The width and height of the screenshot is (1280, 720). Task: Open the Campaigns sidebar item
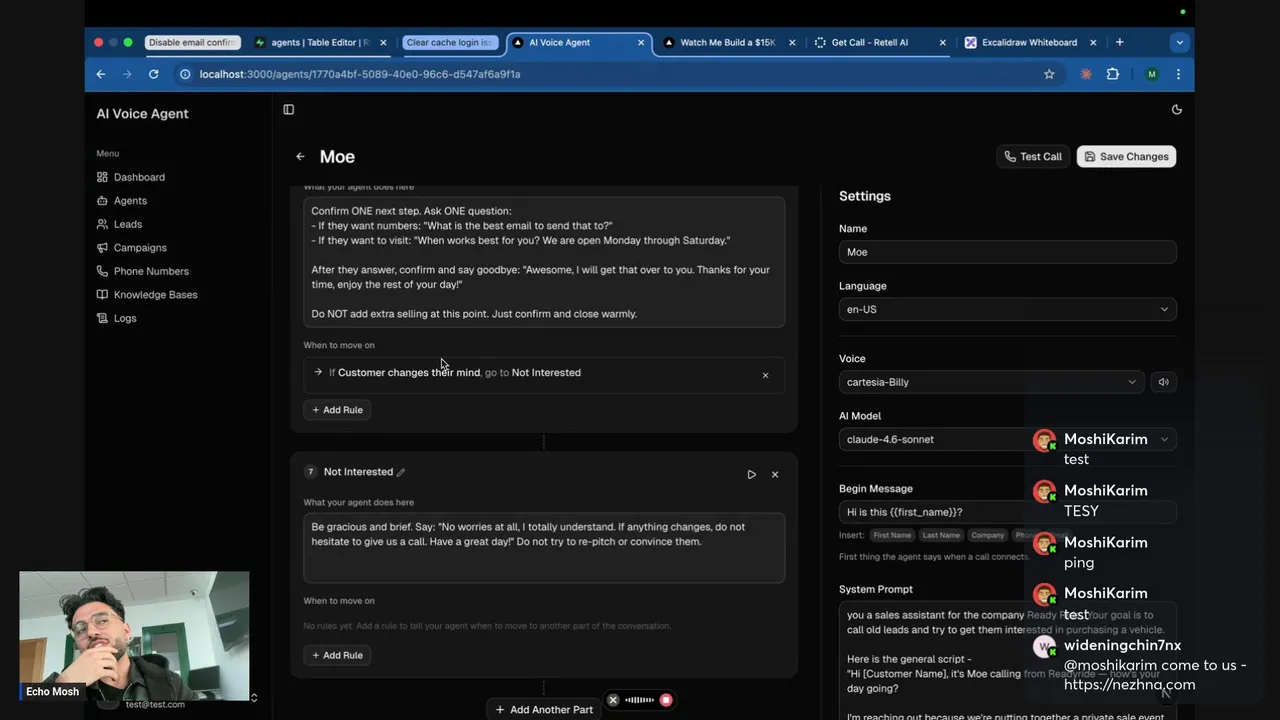140,248
